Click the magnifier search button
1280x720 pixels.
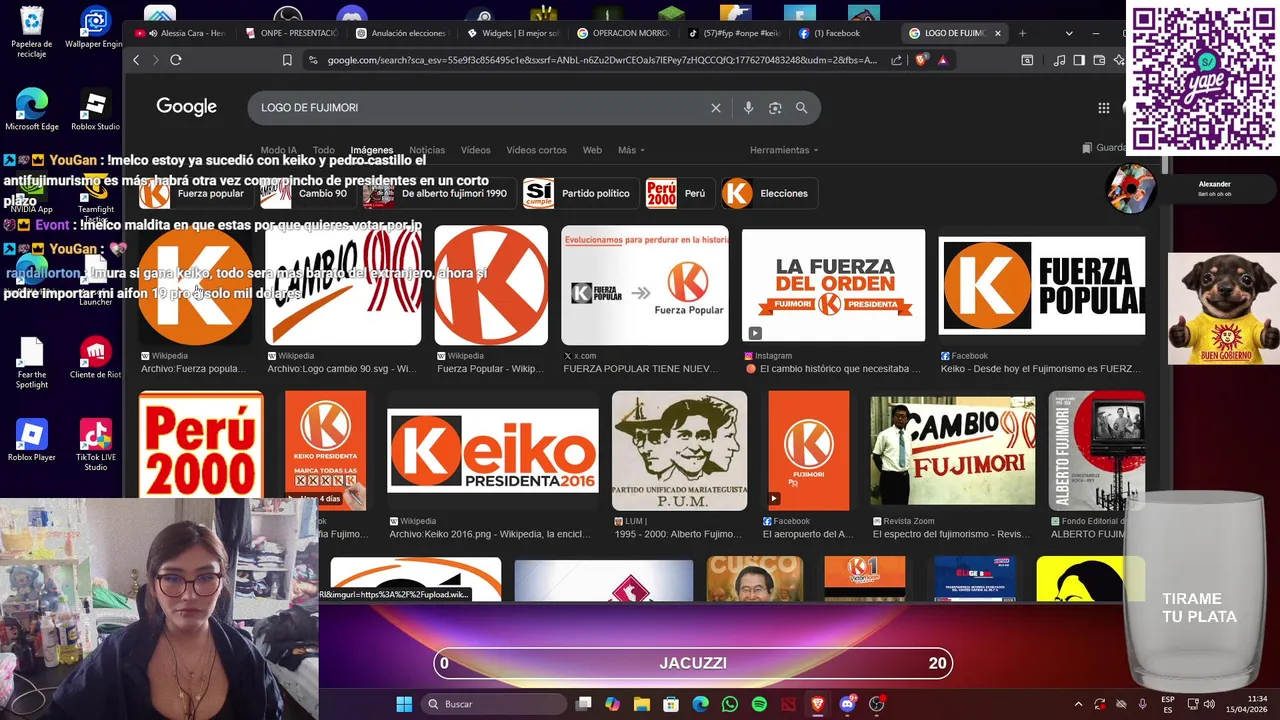[801, 108]
